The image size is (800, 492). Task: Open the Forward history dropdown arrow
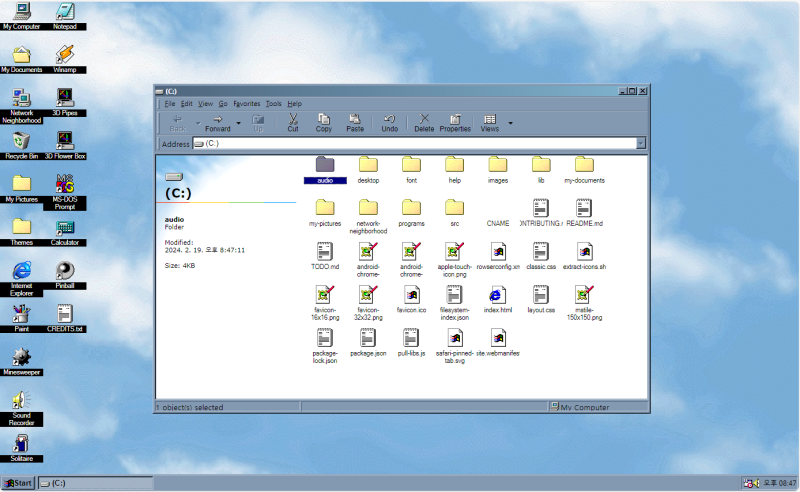pos(238,123)
